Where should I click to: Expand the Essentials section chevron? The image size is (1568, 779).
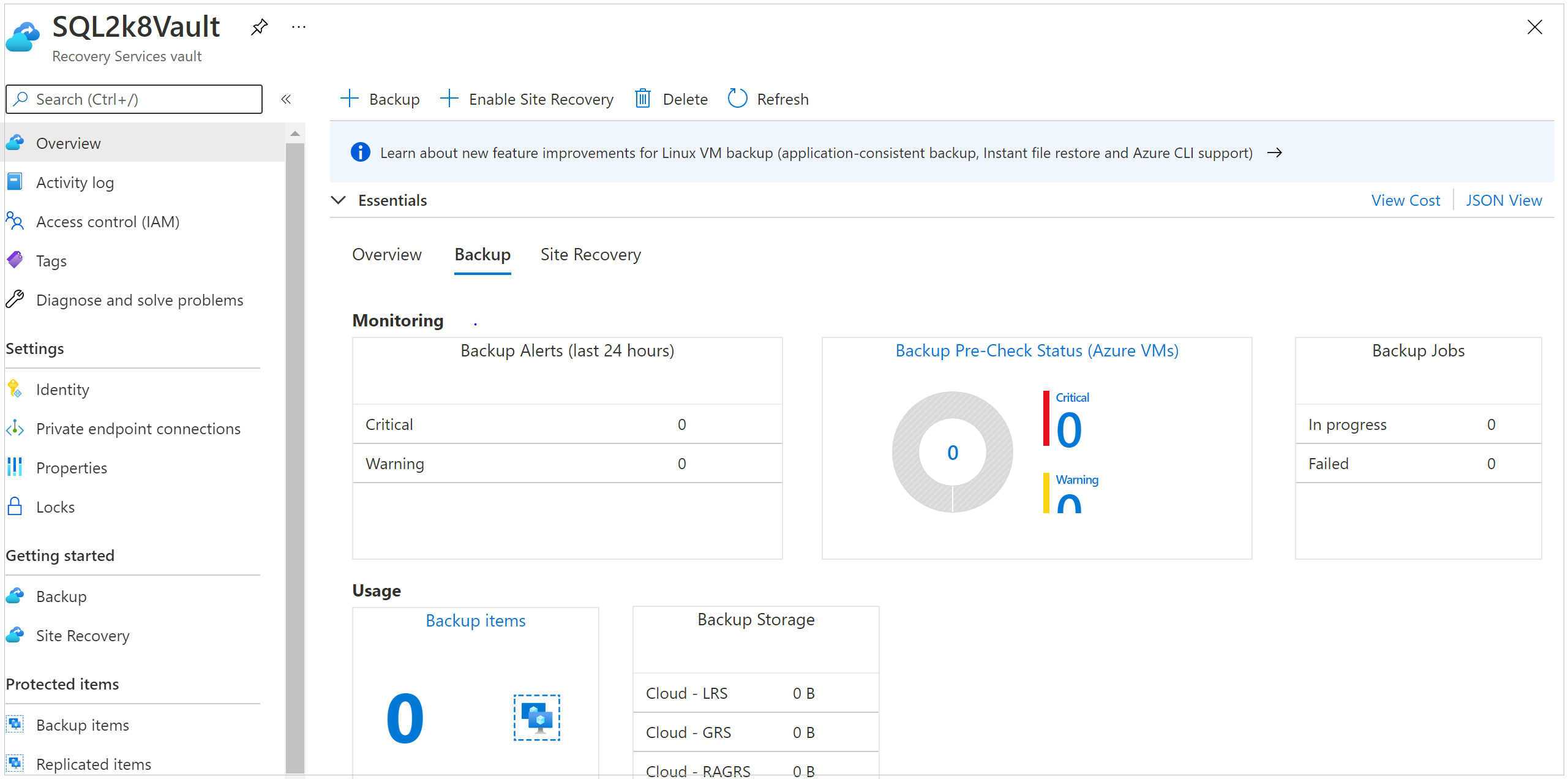pos(340,200)
